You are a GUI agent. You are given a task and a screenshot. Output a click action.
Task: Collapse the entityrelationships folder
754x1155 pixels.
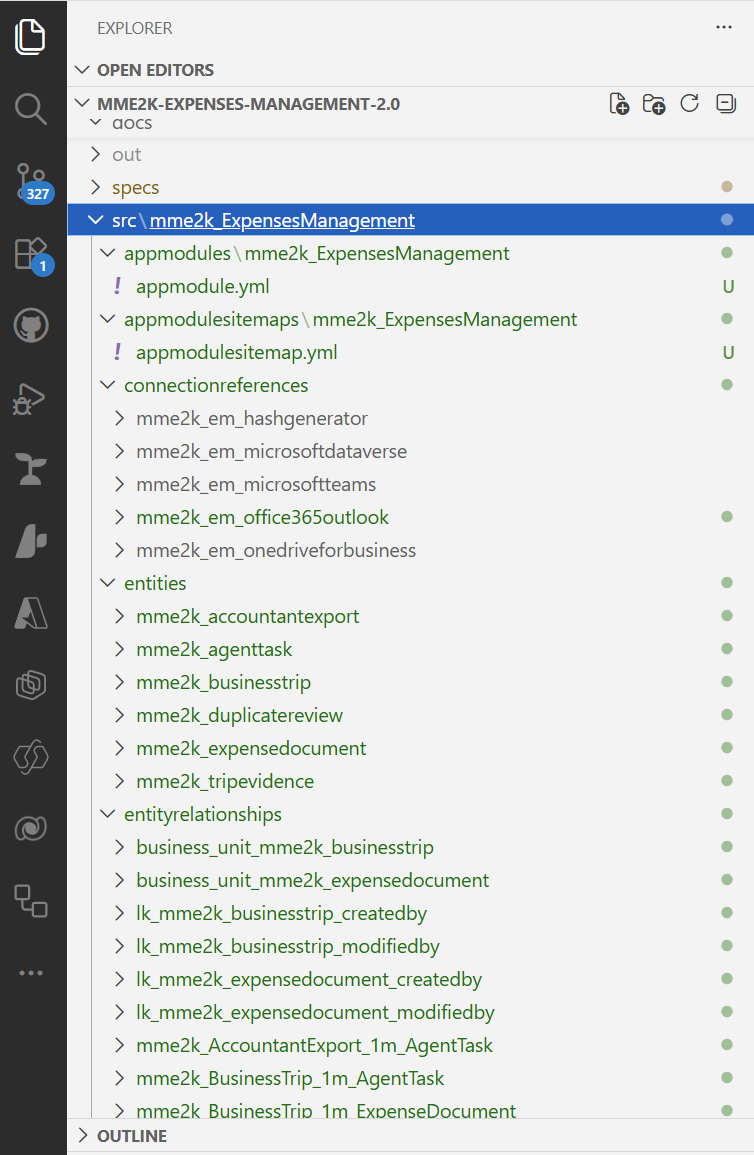(x=410, y=815)
